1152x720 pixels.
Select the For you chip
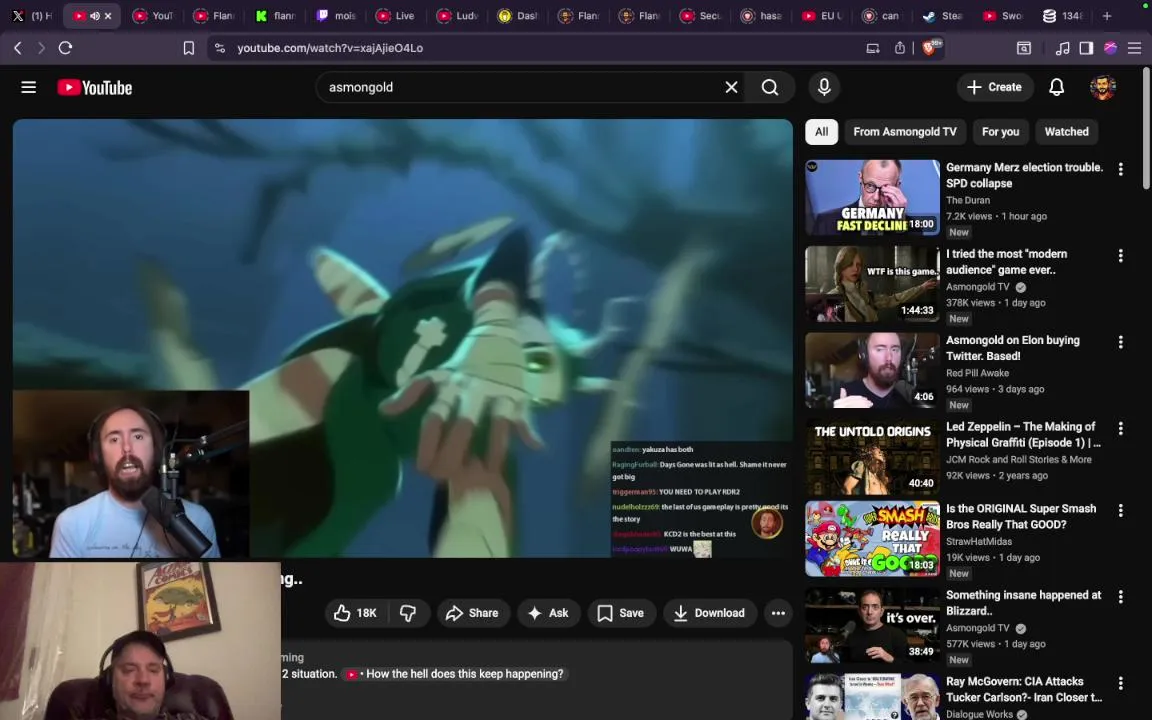pos(1000,132)
